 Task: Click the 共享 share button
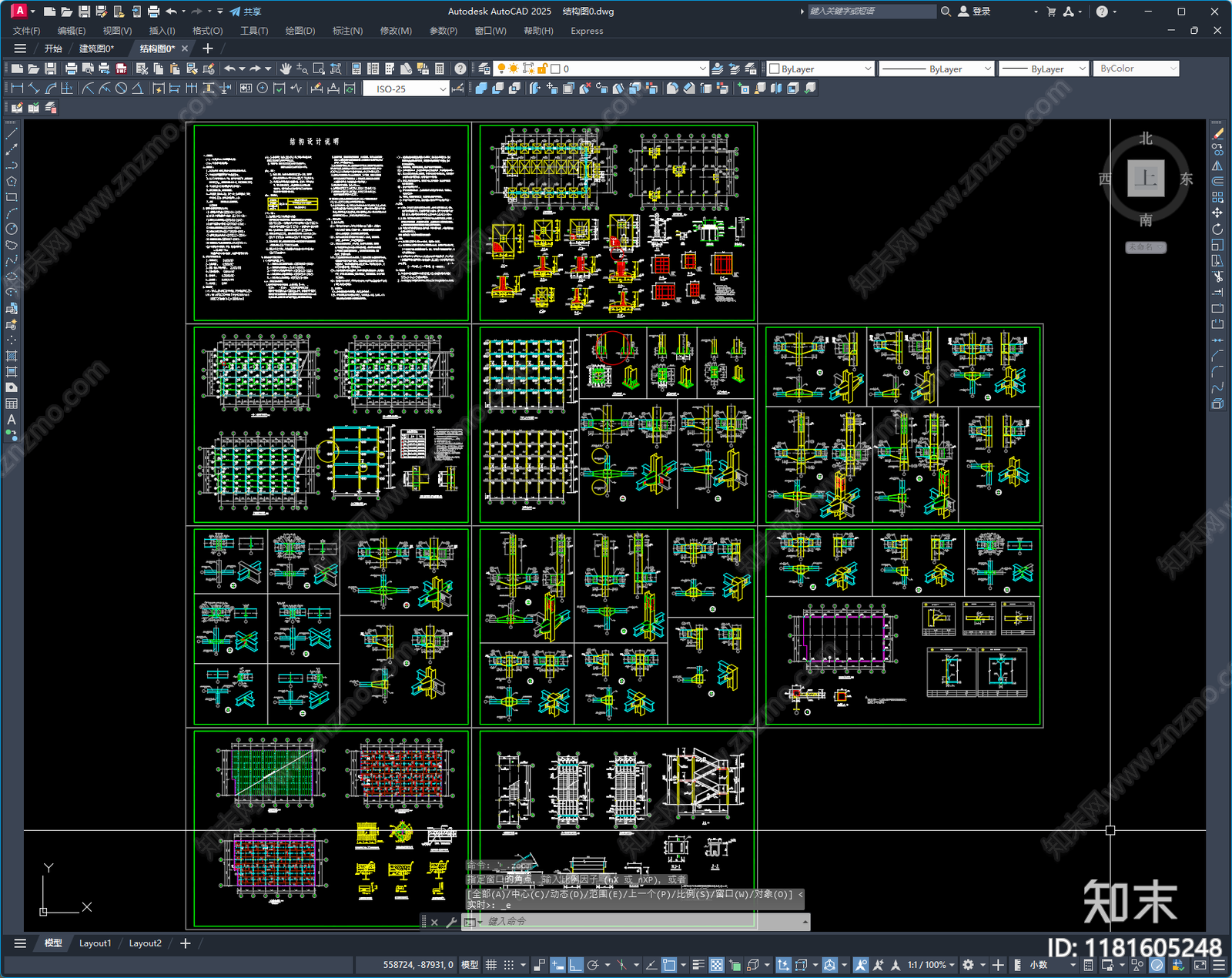(246, 12)
